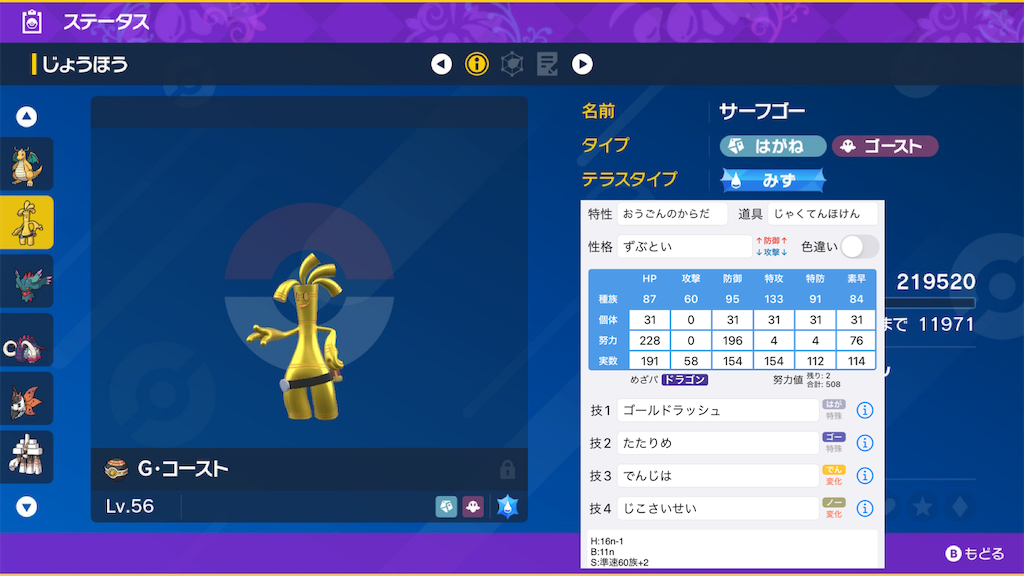Click the ghost type icon near level

(x=473, y=506)
